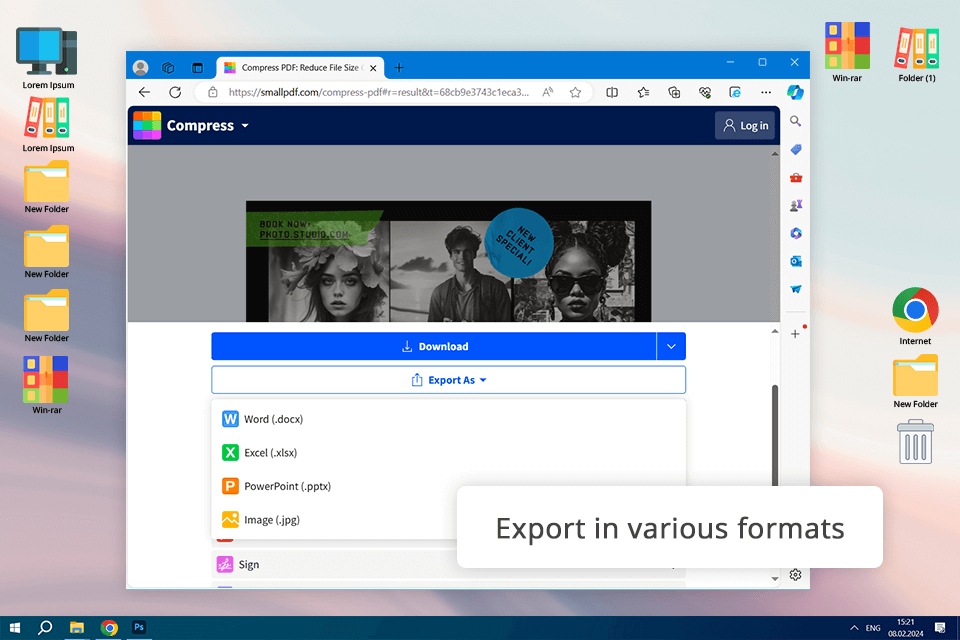Screen dimensions: 960x640
Task: Open sidebar Drop paper plane icon
Action: 795,289
